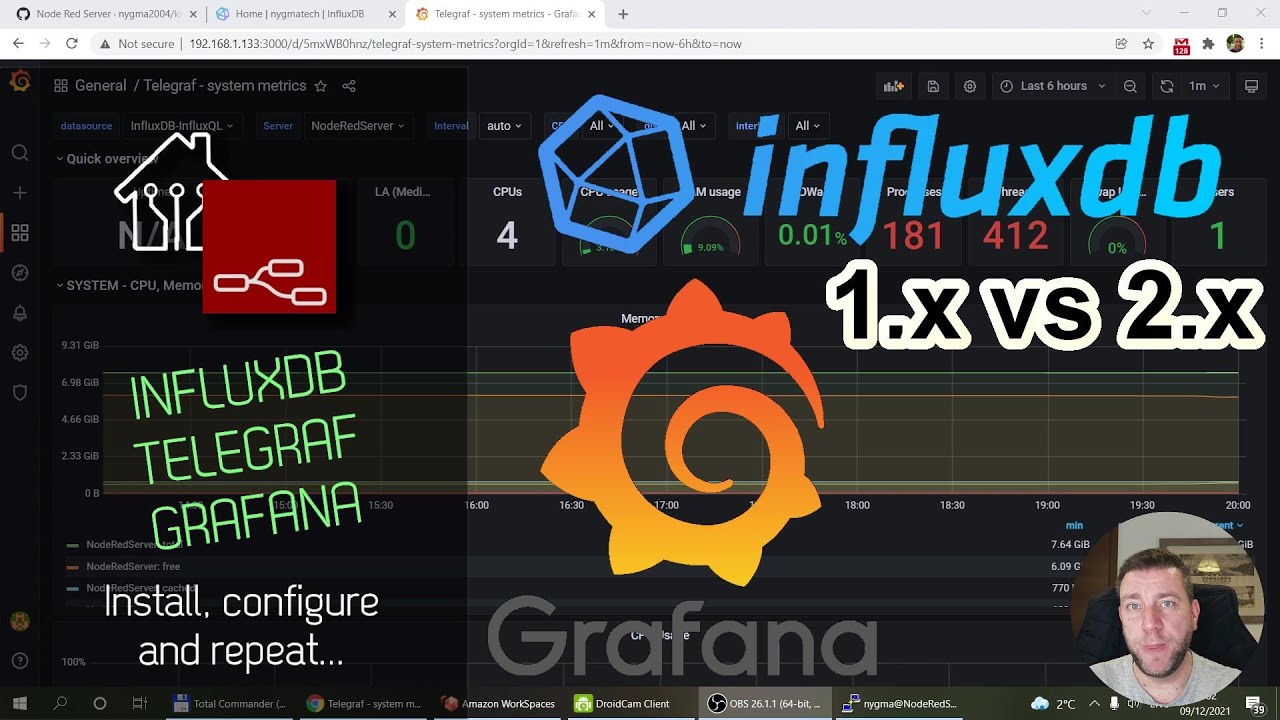Click the 0.01% IOWait value
Screen dimensions: 1280x720
[x=812, y=236]
